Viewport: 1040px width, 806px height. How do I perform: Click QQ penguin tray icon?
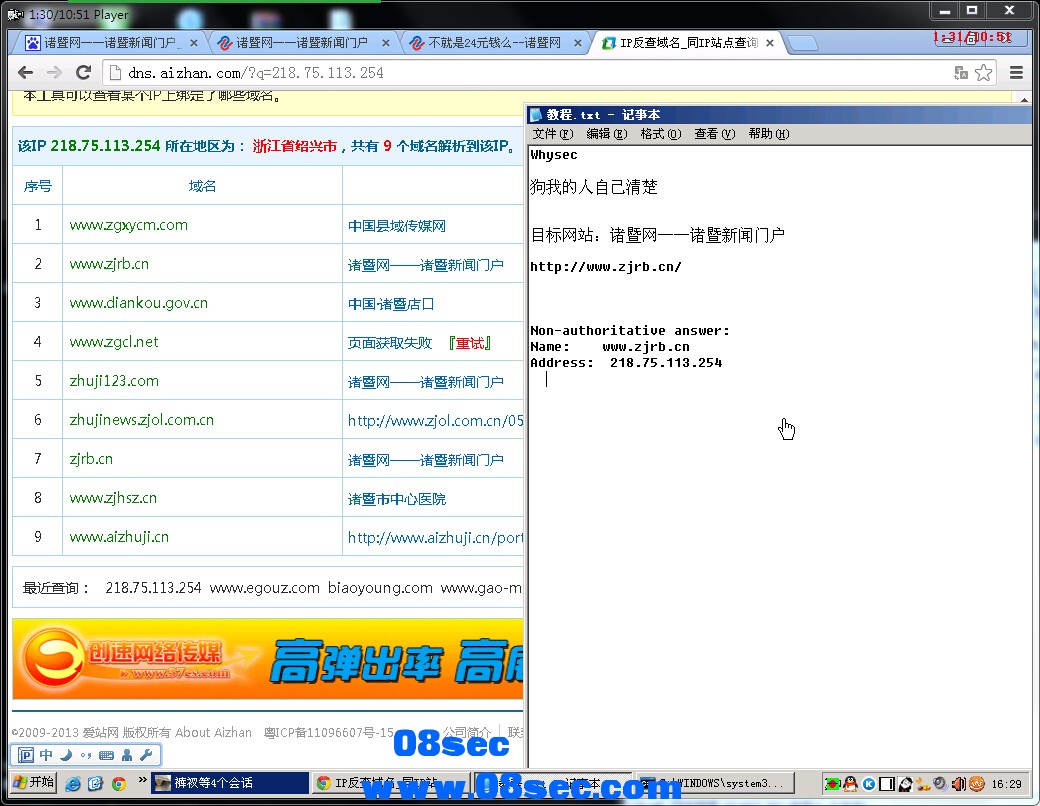pos(850,783)
